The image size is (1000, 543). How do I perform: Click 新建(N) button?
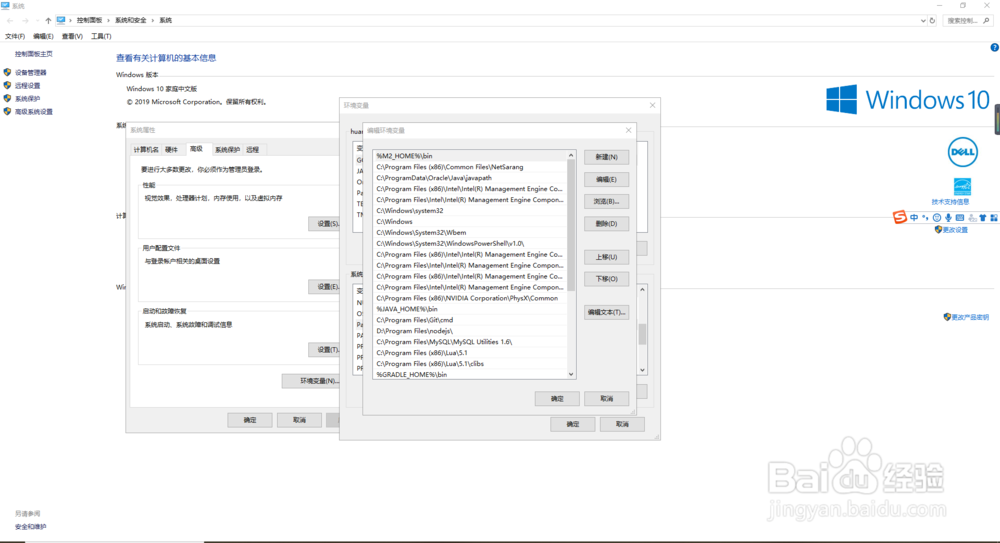click(x=607, y=157)
